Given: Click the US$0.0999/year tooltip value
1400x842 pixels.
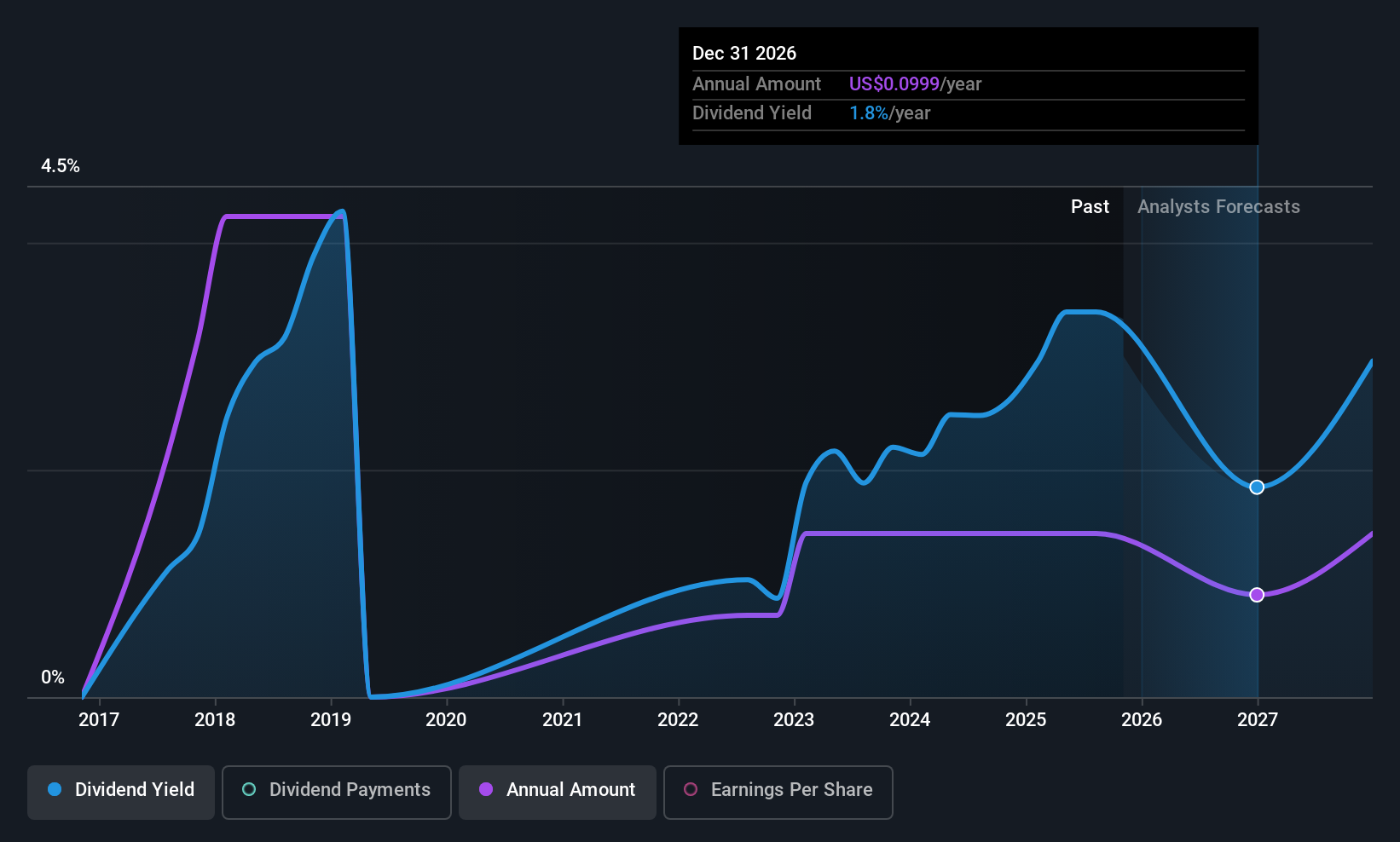Looking at the screenshot, I should [x=916, y=84].
